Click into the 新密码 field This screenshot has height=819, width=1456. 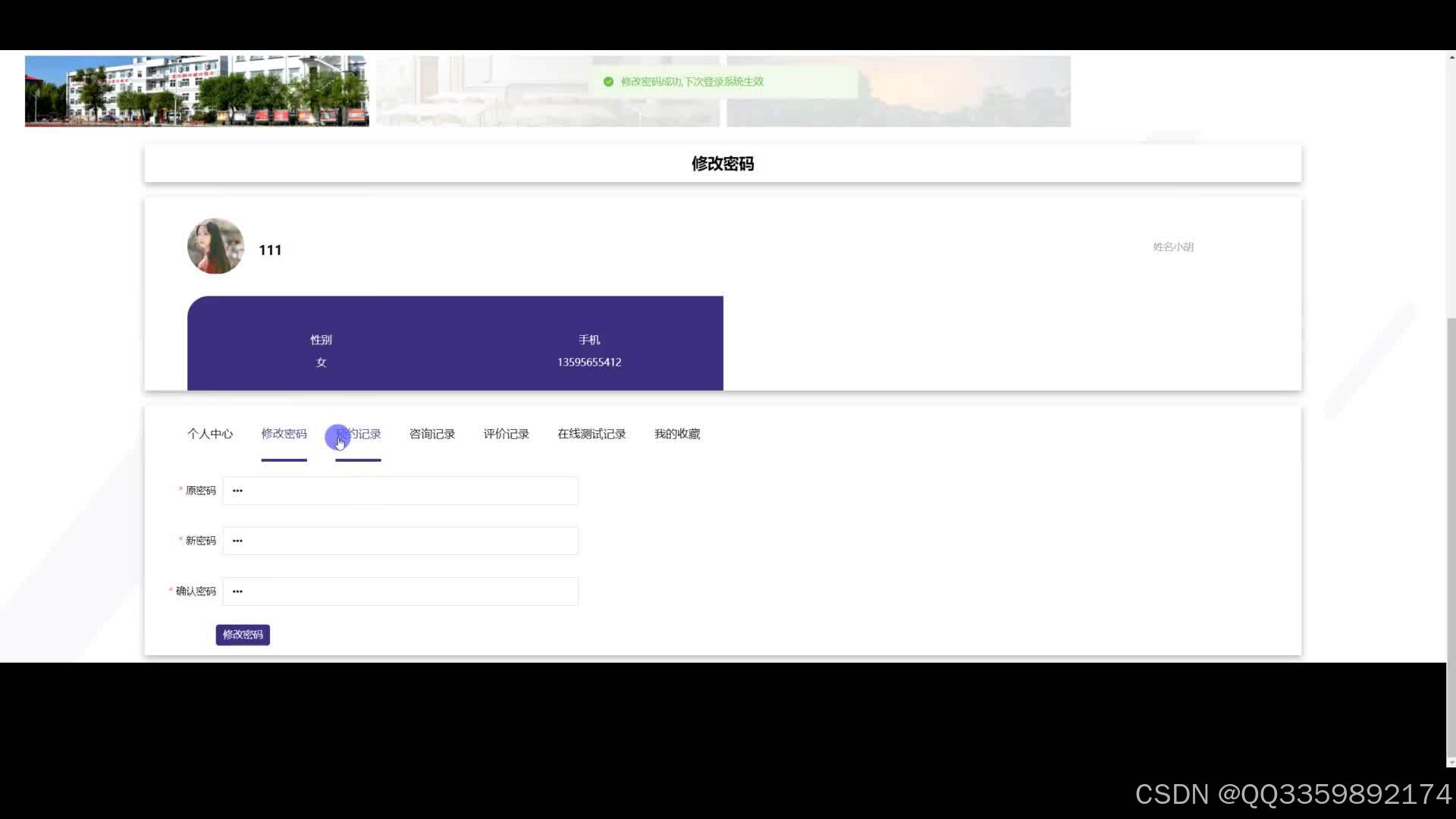[x=400, y=541]
